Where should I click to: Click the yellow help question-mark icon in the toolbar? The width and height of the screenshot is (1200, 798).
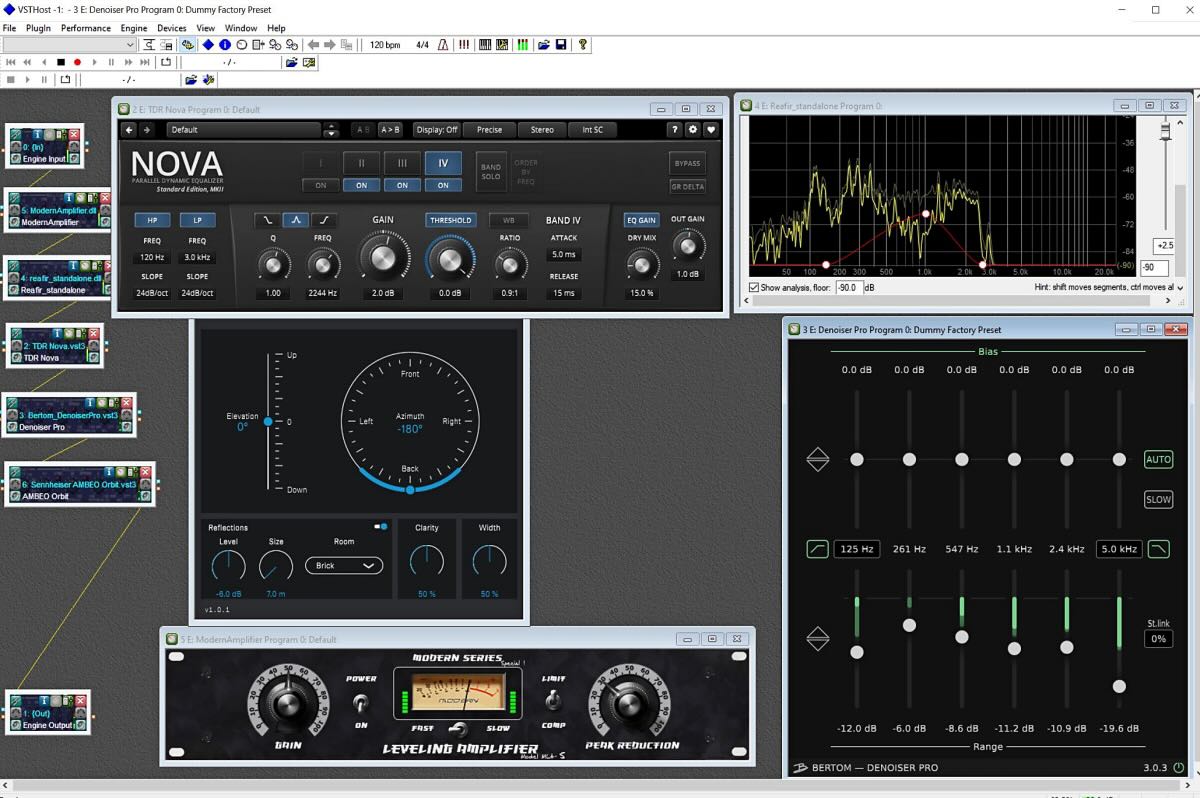[x=583, y=45]
